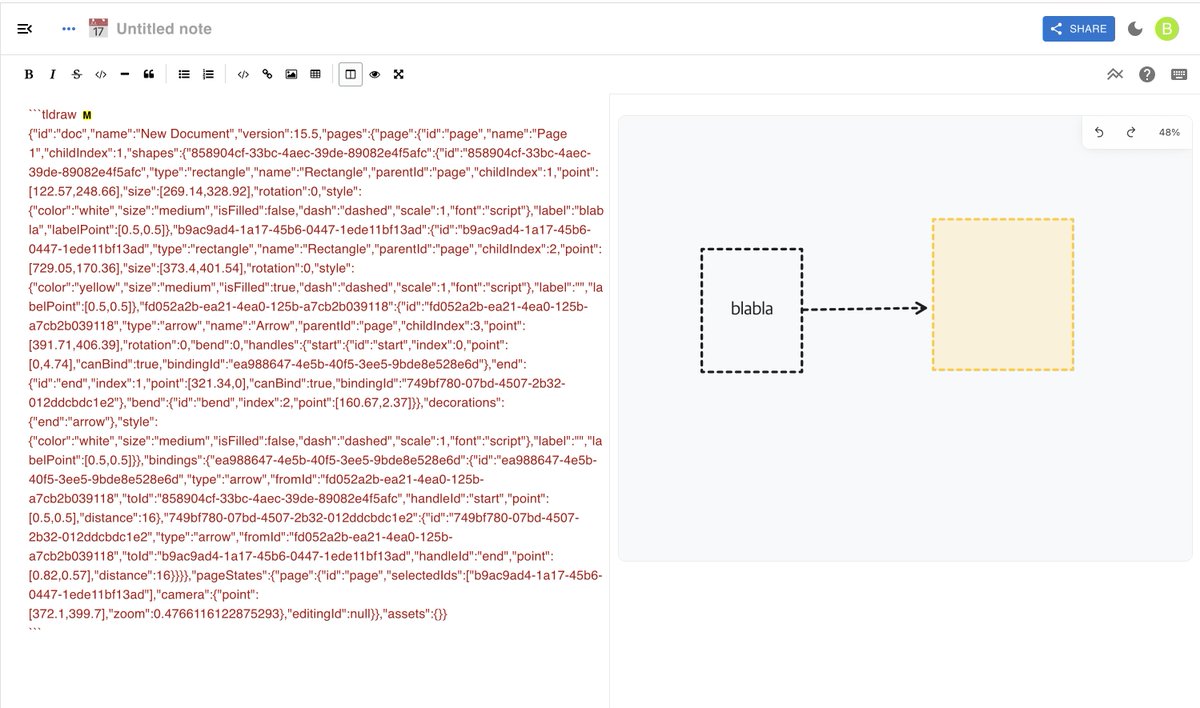This screenshot has height=708, width=1200.
Task: Click the Share button
Action: pyautogui.click(x=1079, y=29)
